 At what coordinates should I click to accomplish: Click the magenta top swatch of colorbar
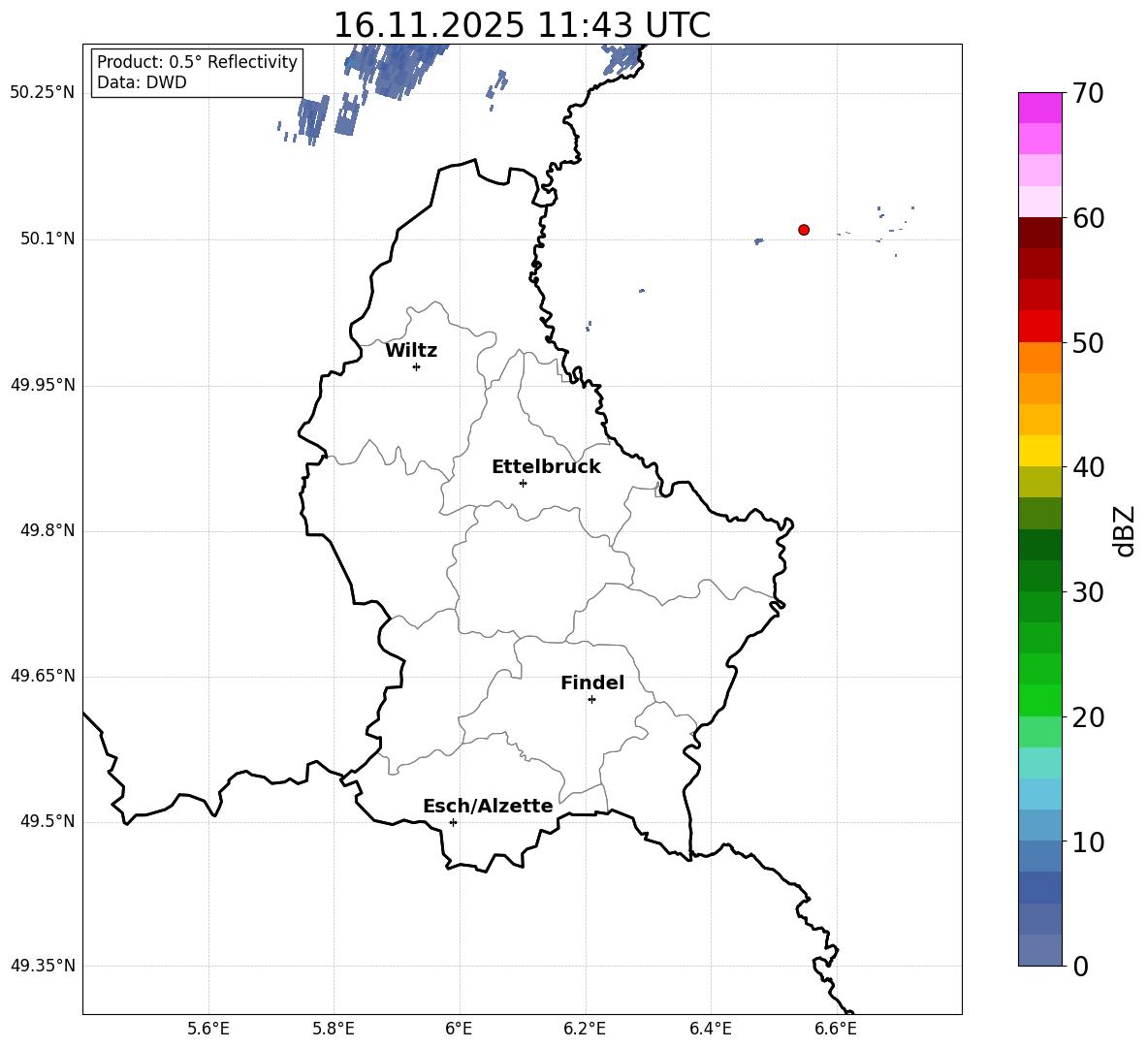tap(1040, 109)
